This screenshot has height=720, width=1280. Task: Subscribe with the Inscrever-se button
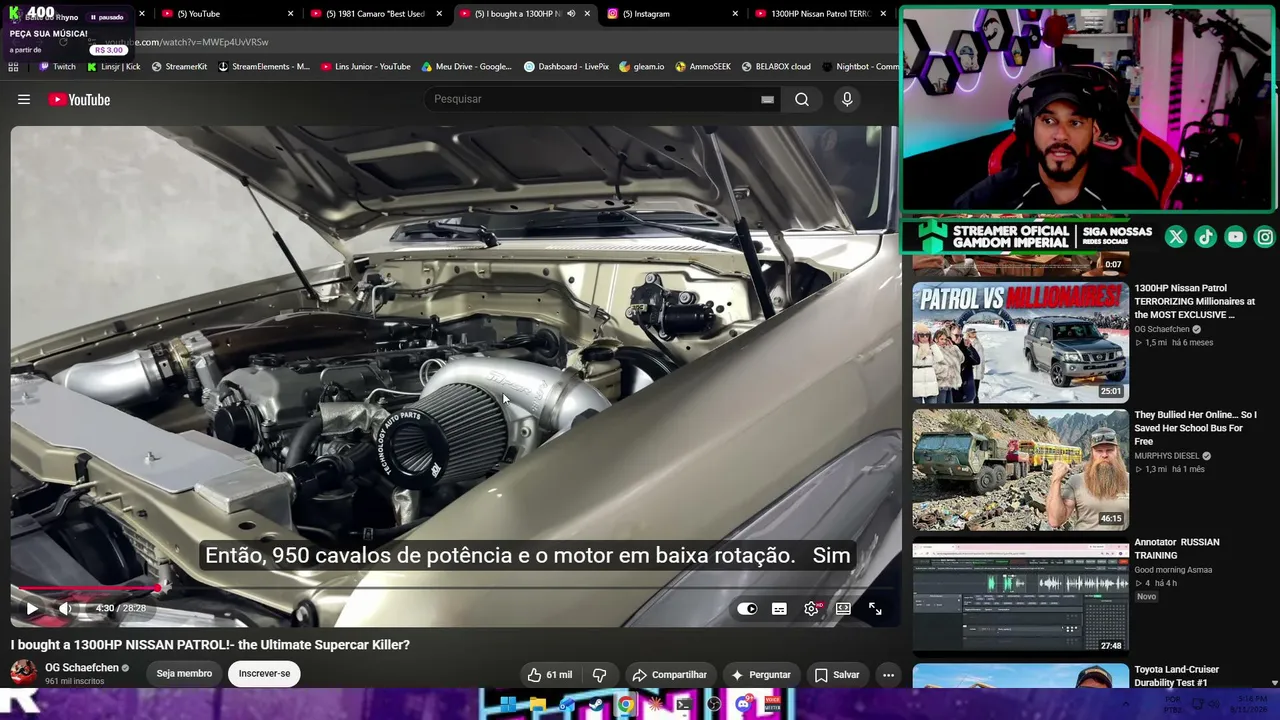[264, 674]
